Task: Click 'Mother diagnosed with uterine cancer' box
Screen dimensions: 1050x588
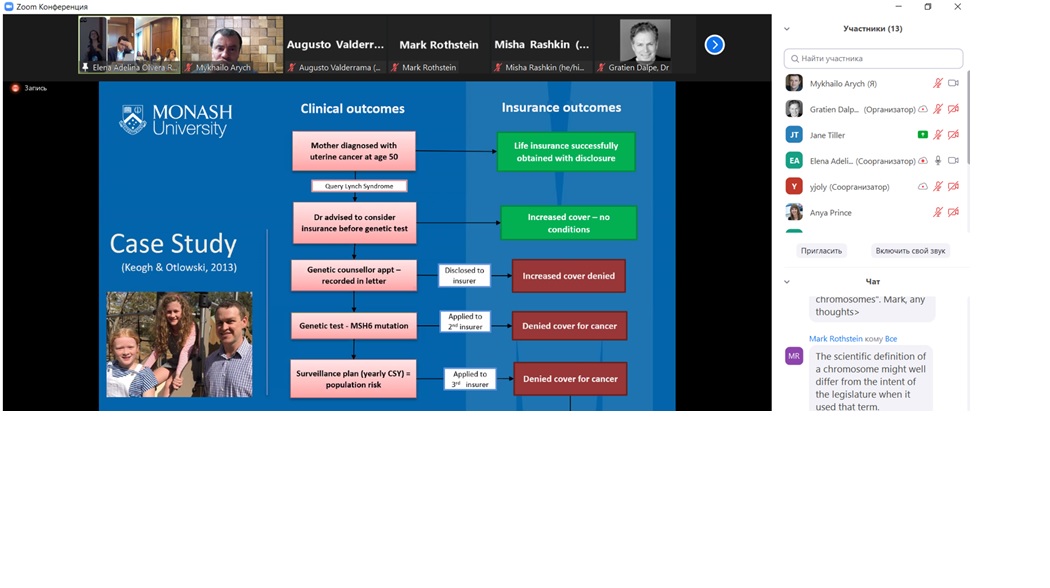Action: [x=354, y=151]
